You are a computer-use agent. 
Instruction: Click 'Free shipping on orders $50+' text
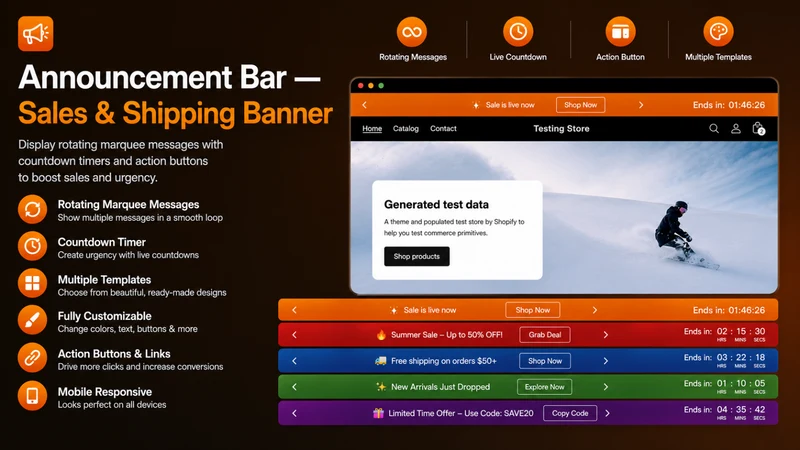(x=443, y=361)
